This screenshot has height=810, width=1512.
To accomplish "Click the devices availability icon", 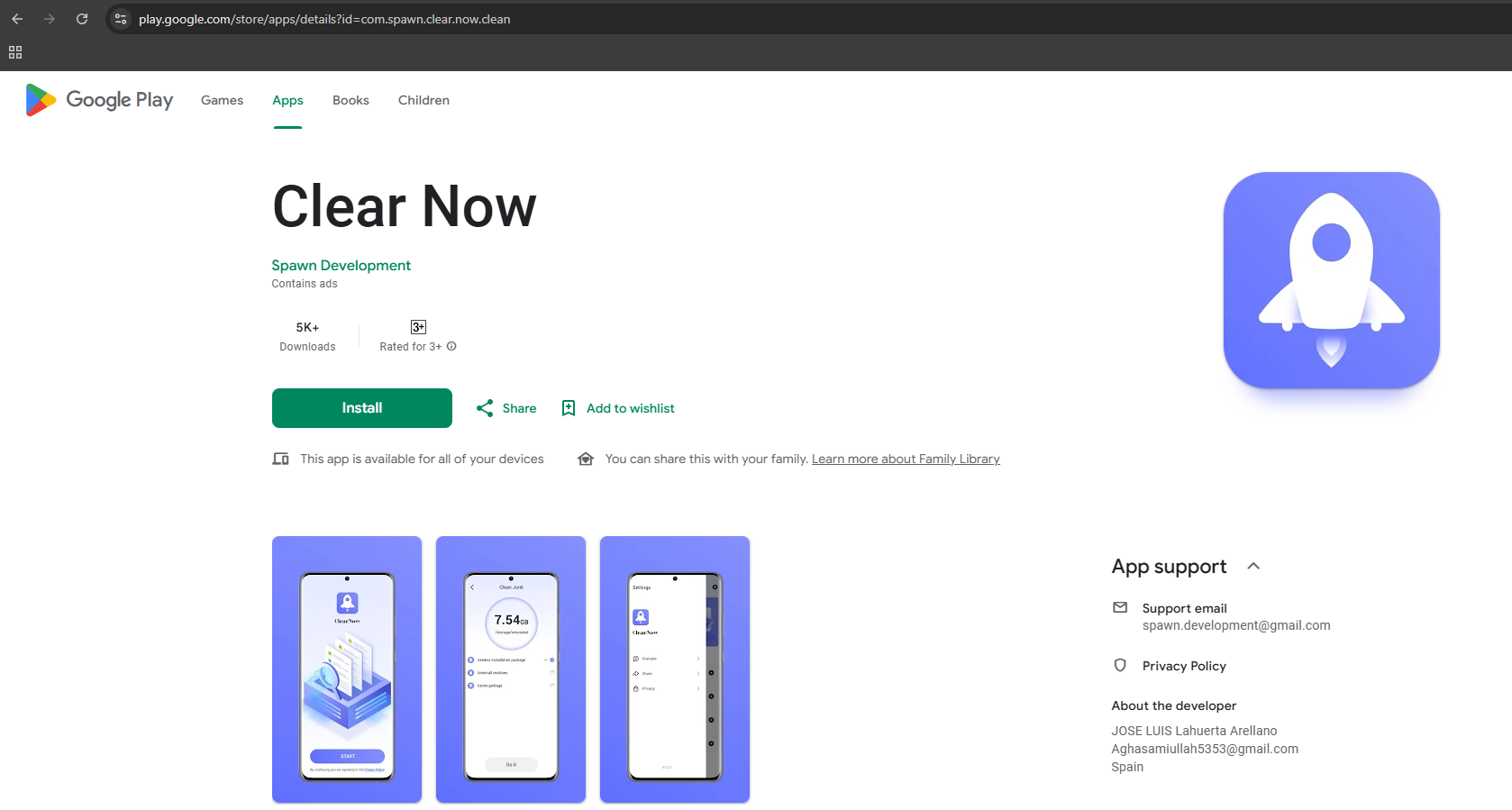I will point(281,459).
